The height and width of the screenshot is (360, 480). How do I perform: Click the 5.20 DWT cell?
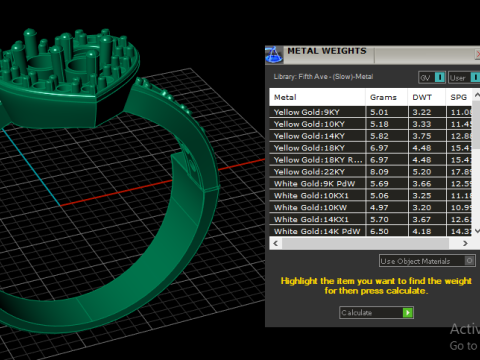tap(427, 172)
